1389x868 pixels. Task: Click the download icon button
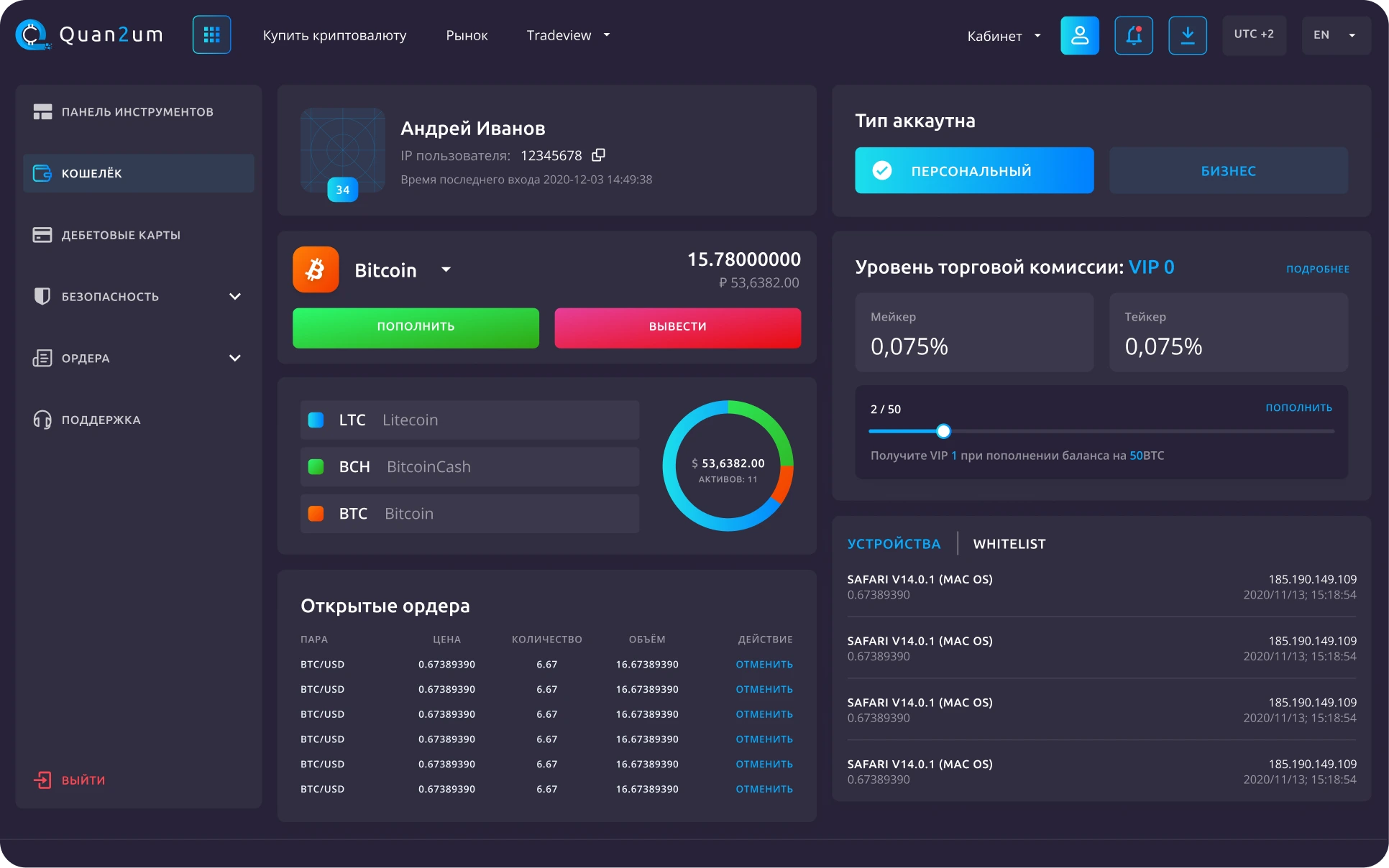(1187, 35)
